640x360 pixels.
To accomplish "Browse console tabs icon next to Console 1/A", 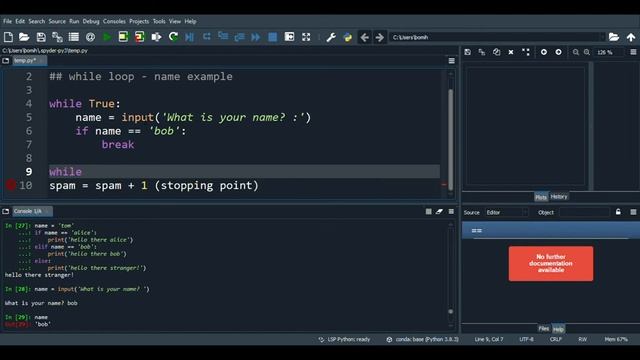I will pyautogui.click(x=6, y=211).
